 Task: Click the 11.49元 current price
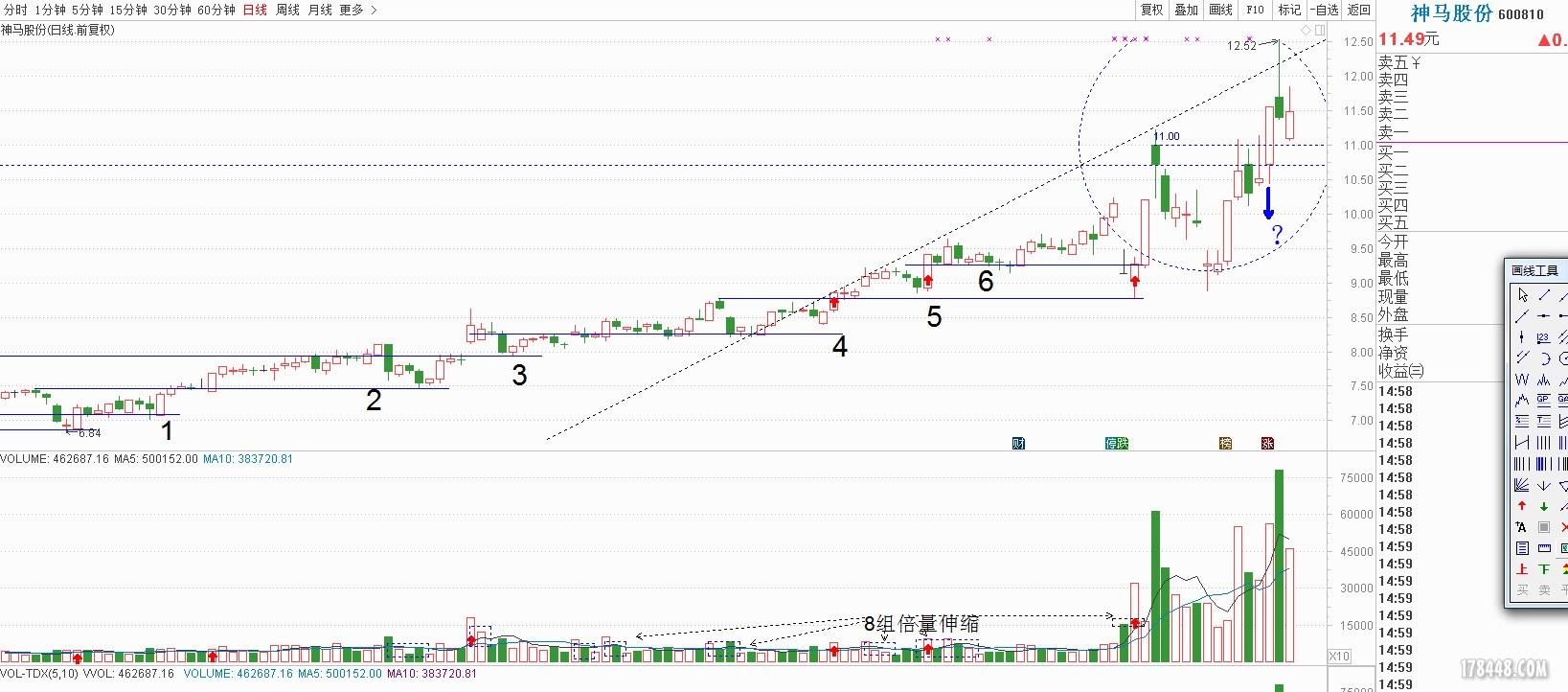(1408, 39)
